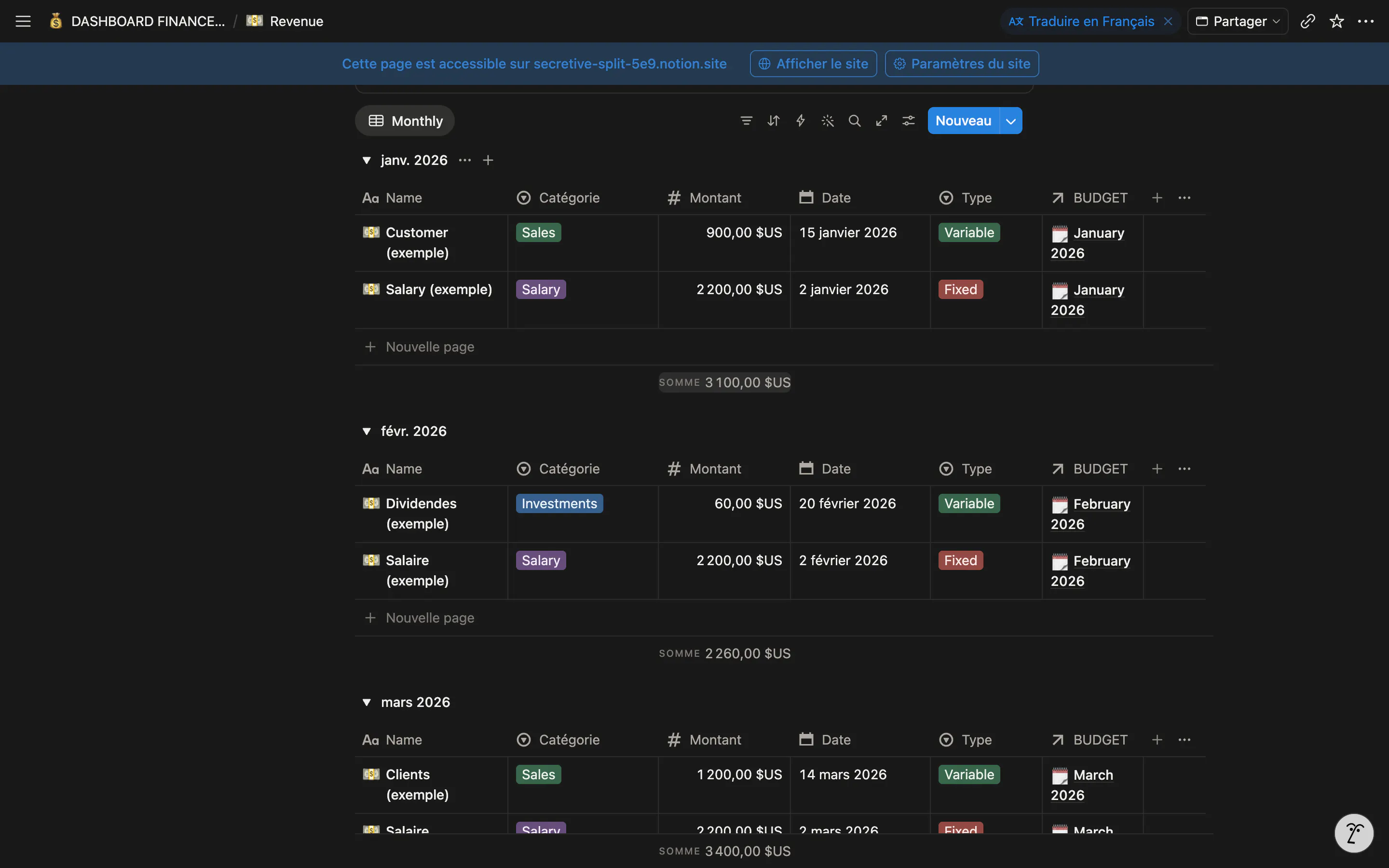
Task: Click Afficher le site button
Action: tap(813, 64)
